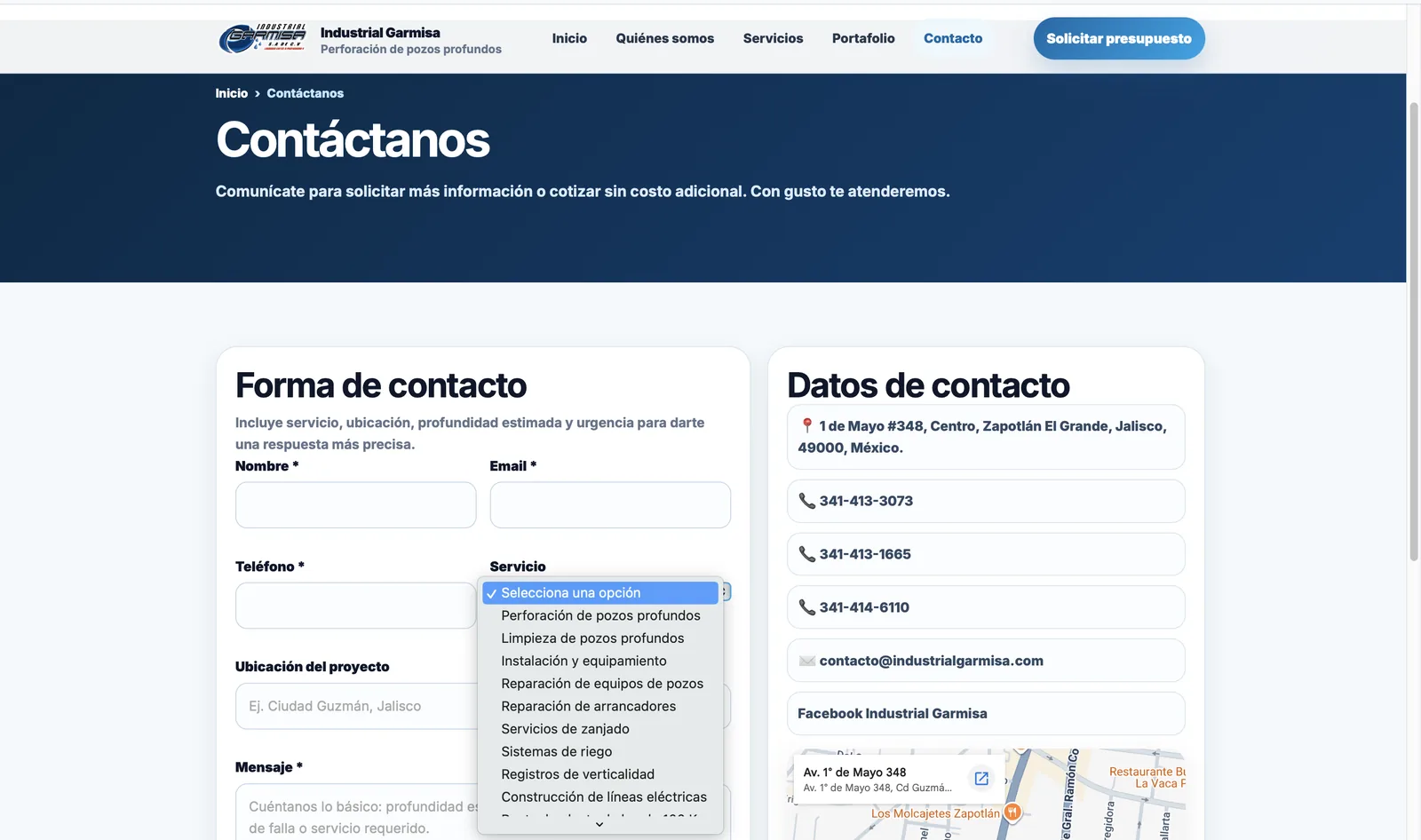The image size is (1421, 840).
Task: Click the Inicio breadcrumb link
Action: pyautogui.click(x=232, y=93)
